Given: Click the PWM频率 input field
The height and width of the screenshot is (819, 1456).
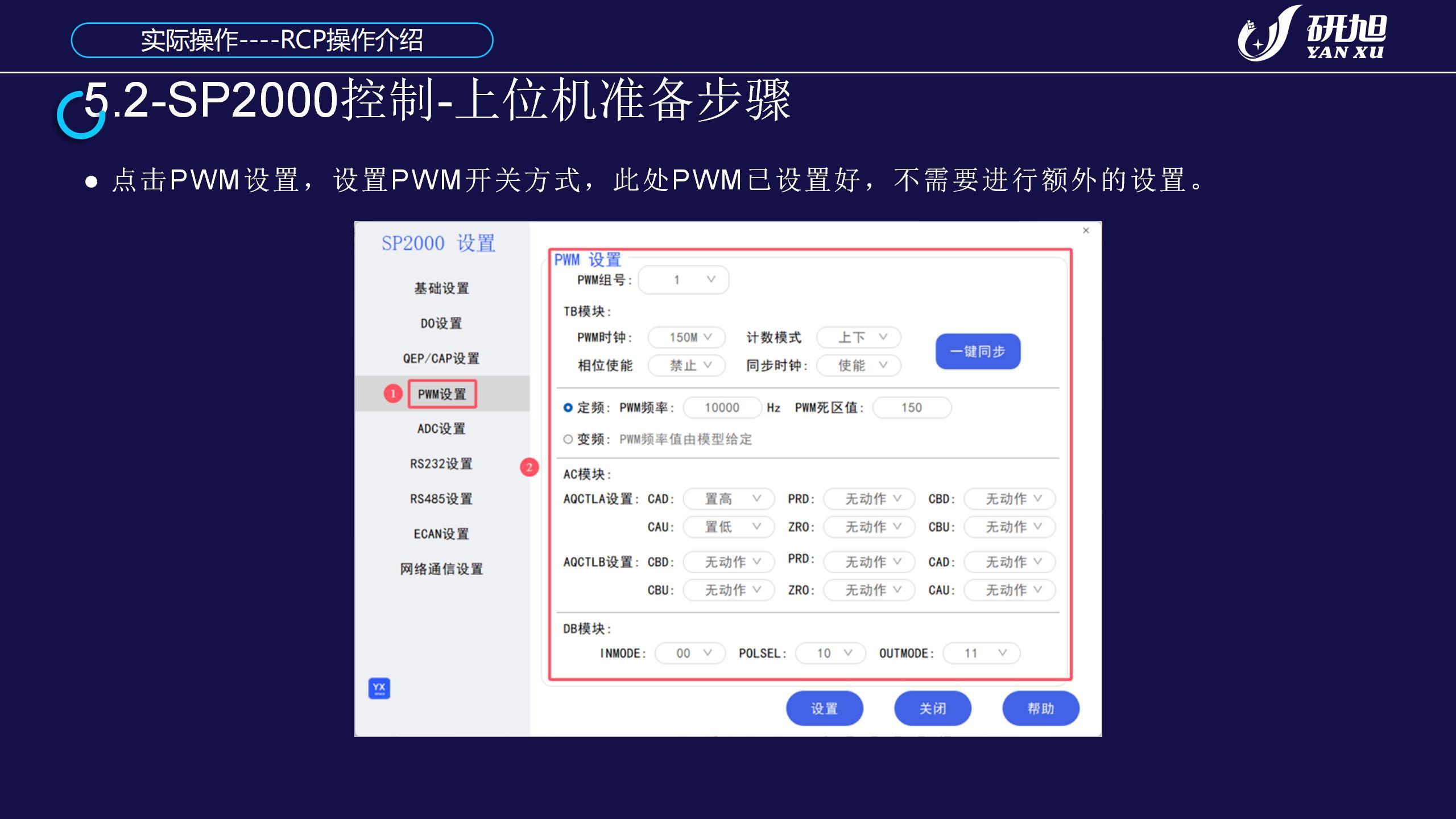Looking at the screenshot, I should coord(722,408).
